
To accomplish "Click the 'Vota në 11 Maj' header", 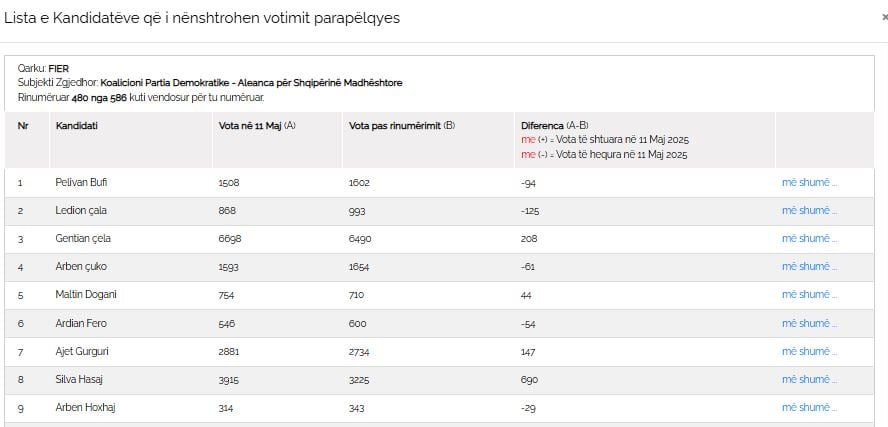I will point(257,126).
